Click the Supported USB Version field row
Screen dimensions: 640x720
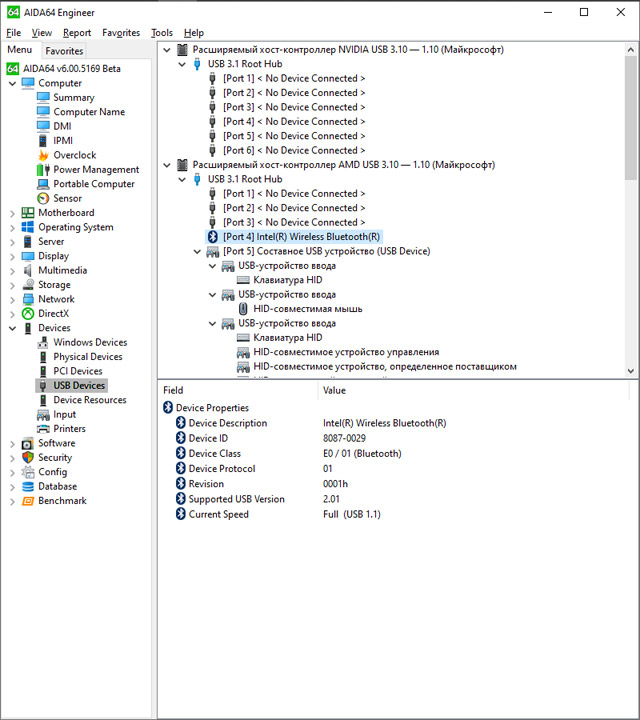(258, 499)
